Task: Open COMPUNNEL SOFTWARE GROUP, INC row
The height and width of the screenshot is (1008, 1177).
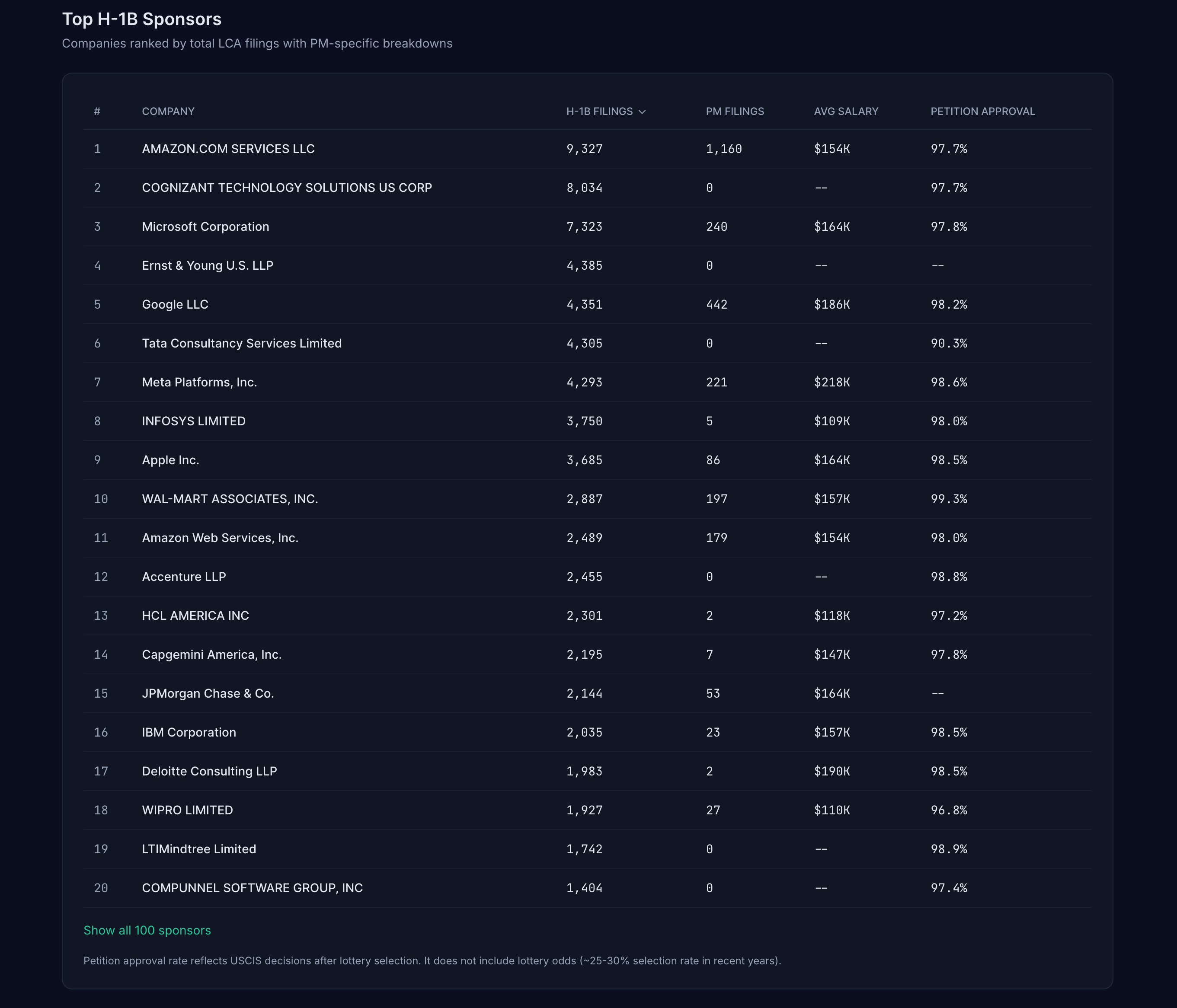Action: coord(252,888)
